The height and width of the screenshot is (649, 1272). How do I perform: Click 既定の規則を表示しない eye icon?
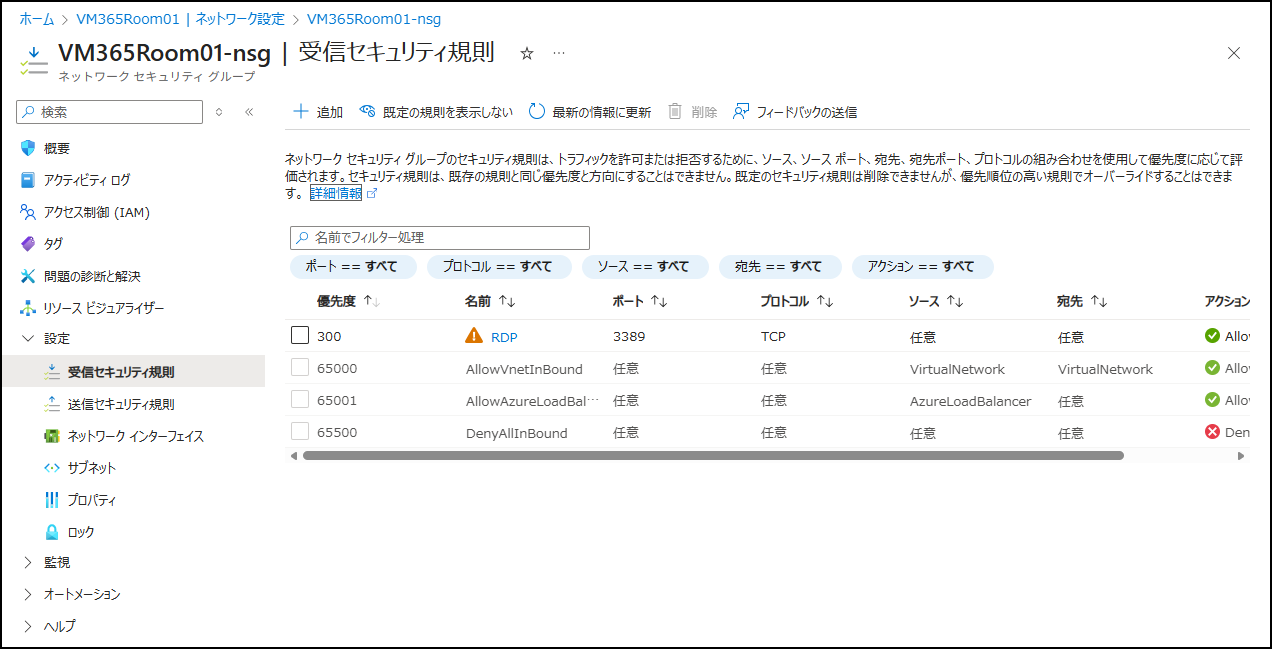point(367,112)
